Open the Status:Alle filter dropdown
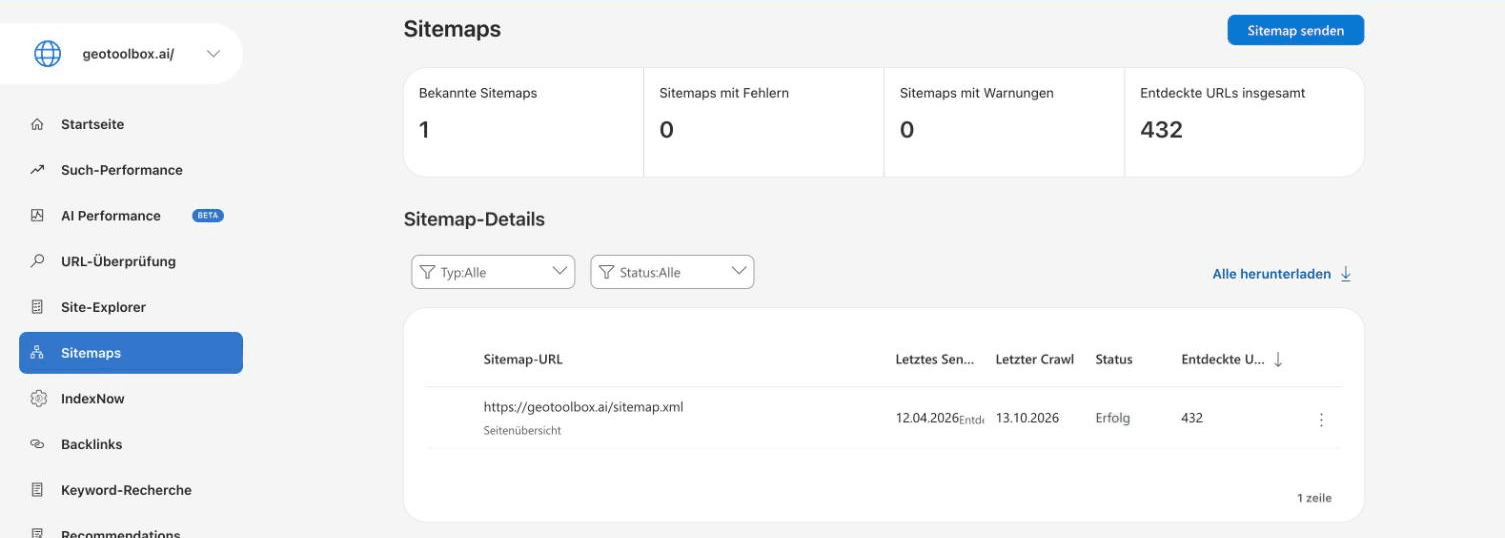The image size is (1505, 538). [672, 272]
